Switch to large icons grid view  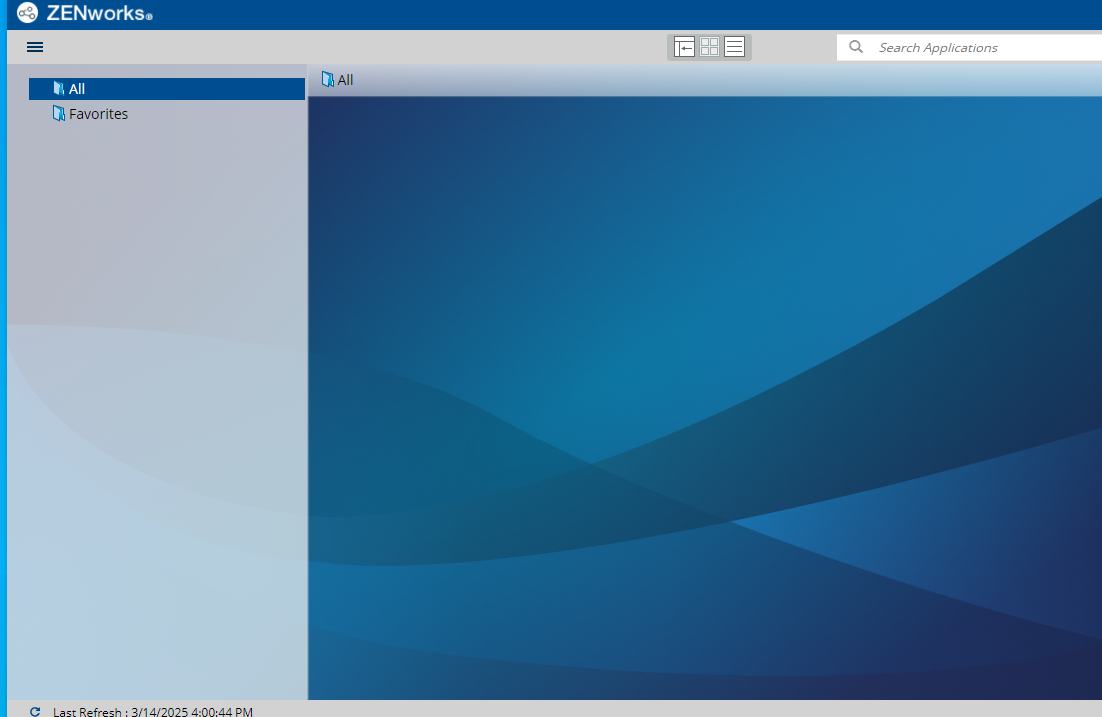(x=709, y=47)
